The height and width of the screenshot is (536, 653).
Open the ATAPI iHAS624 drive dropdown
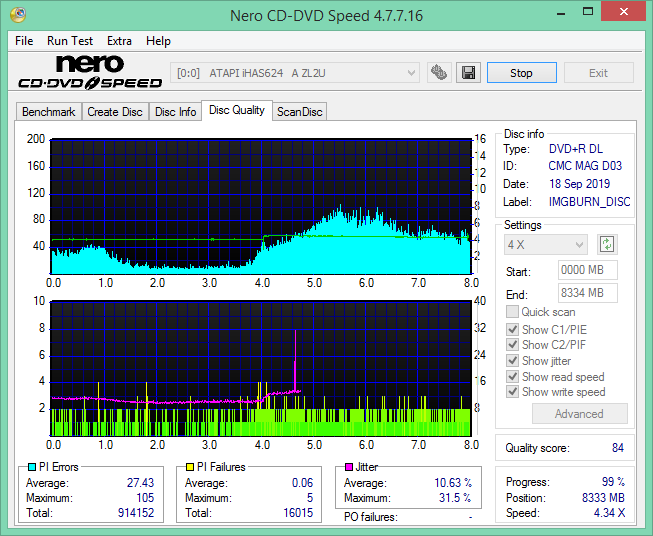tap(295, 73)
